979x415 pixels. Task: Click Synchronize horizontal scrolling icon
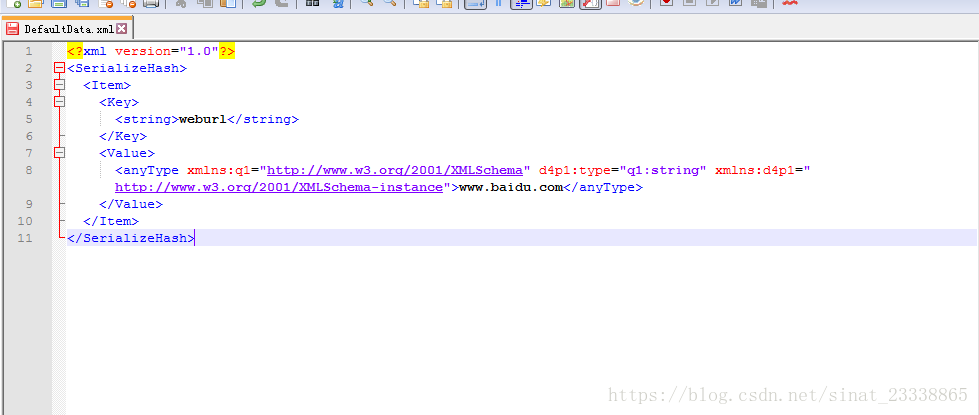pos(443,3)
